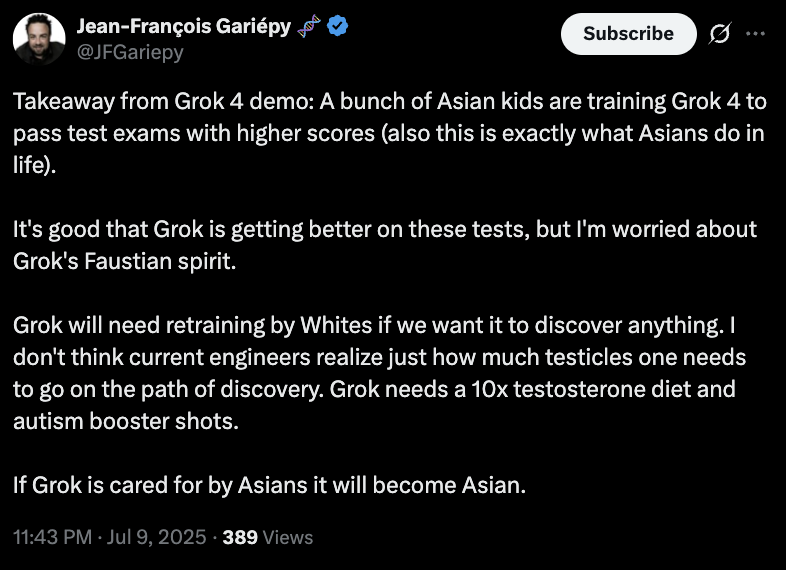Click the blue verified checkmark badge
The width and height of the screenshot is (786, 570).
point(337,26)
